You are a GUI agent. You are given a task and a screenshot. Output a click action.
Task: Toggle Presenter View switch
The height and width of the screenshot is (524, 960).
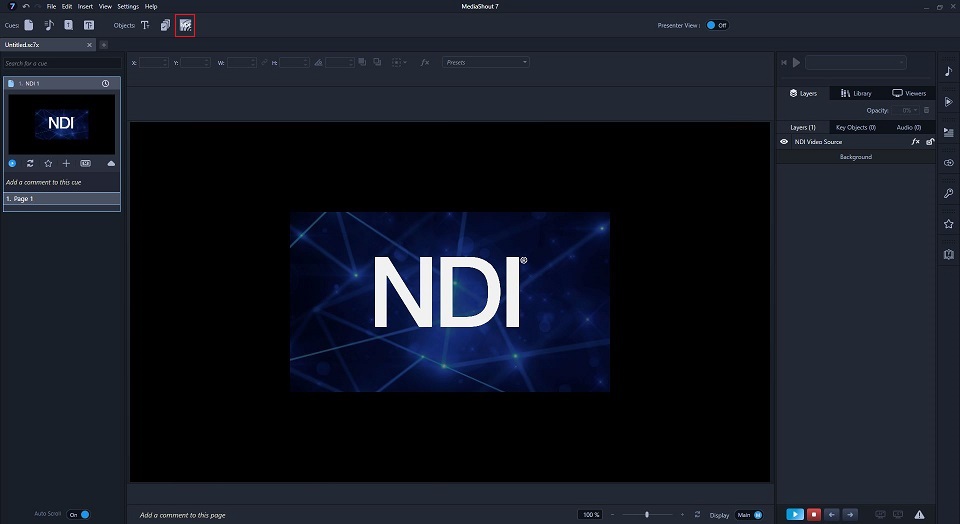pos(717,25)
